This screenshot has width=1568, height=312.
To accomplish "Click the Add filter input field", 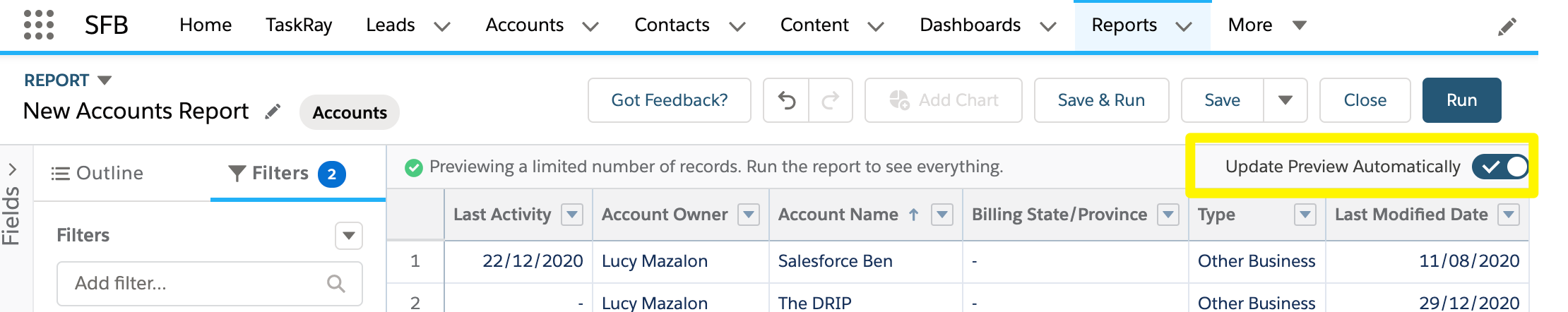I will (x=210, y=283).
